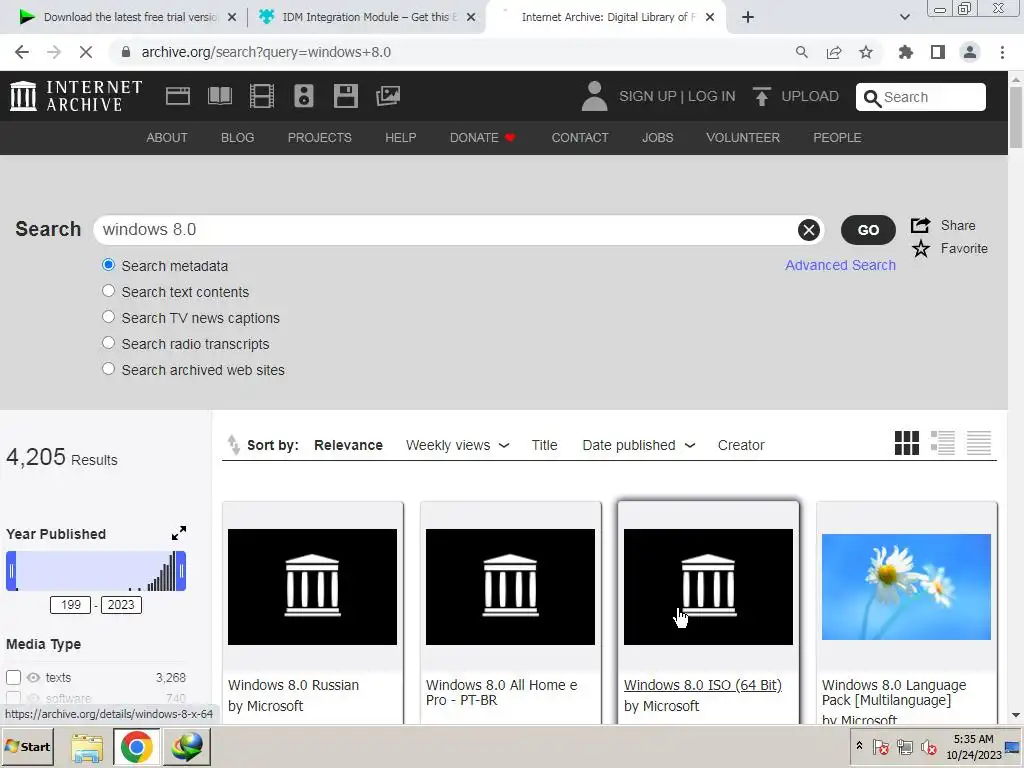Screen dimensions: 1024x768
Task: Select Search TV news captions option
Action: coord(108,317)
